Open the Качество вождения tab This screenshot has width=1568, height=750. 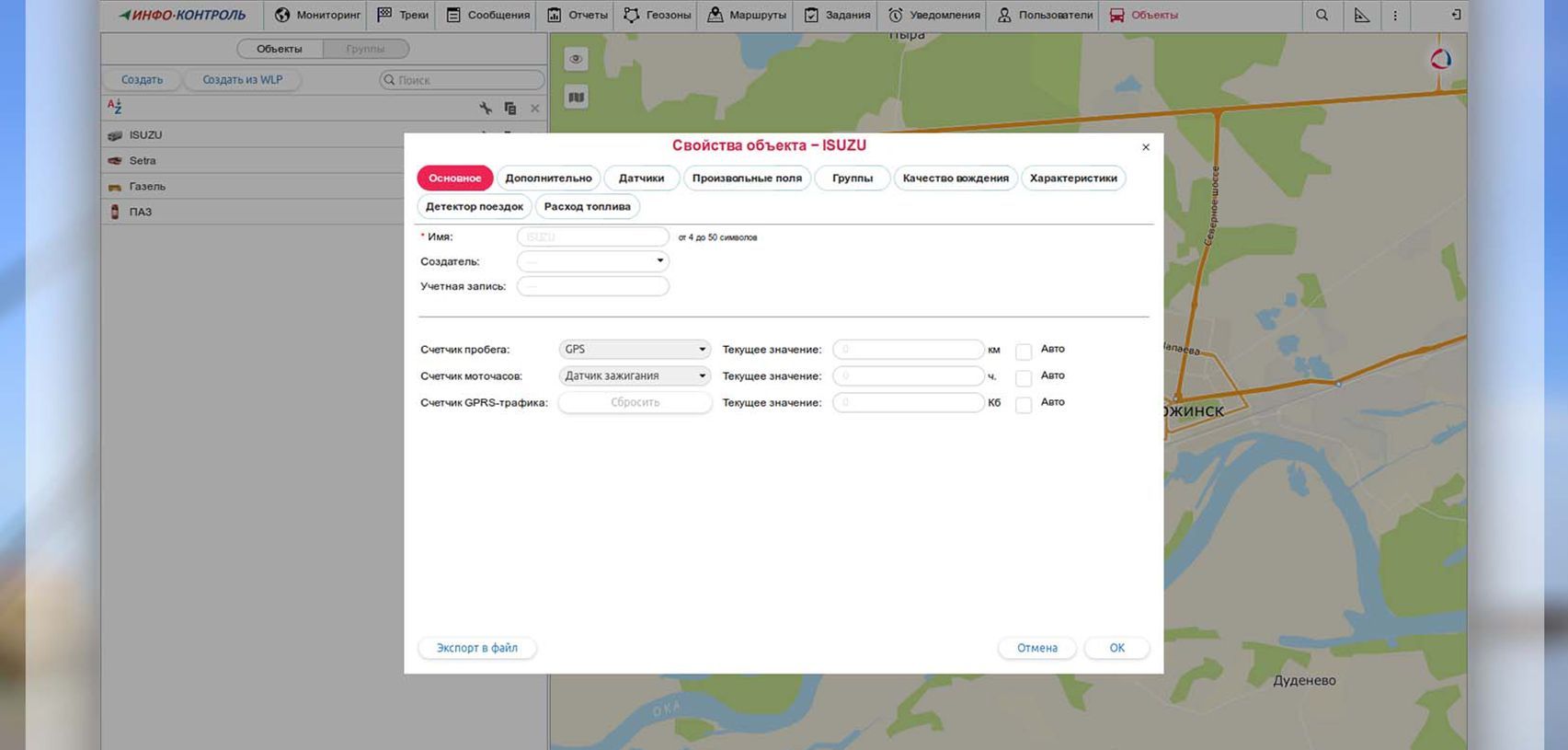pos(956,178)
